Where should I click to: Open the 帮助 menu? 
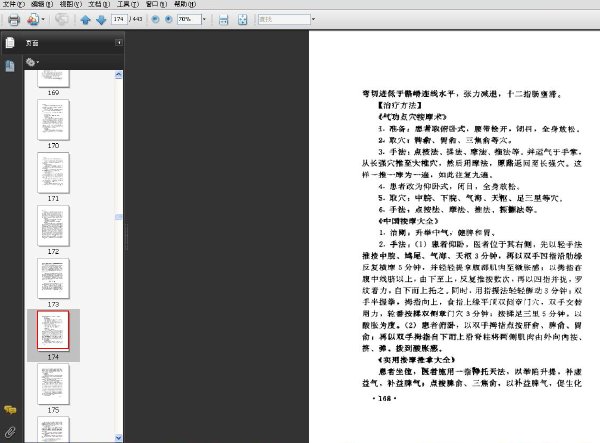185,4
